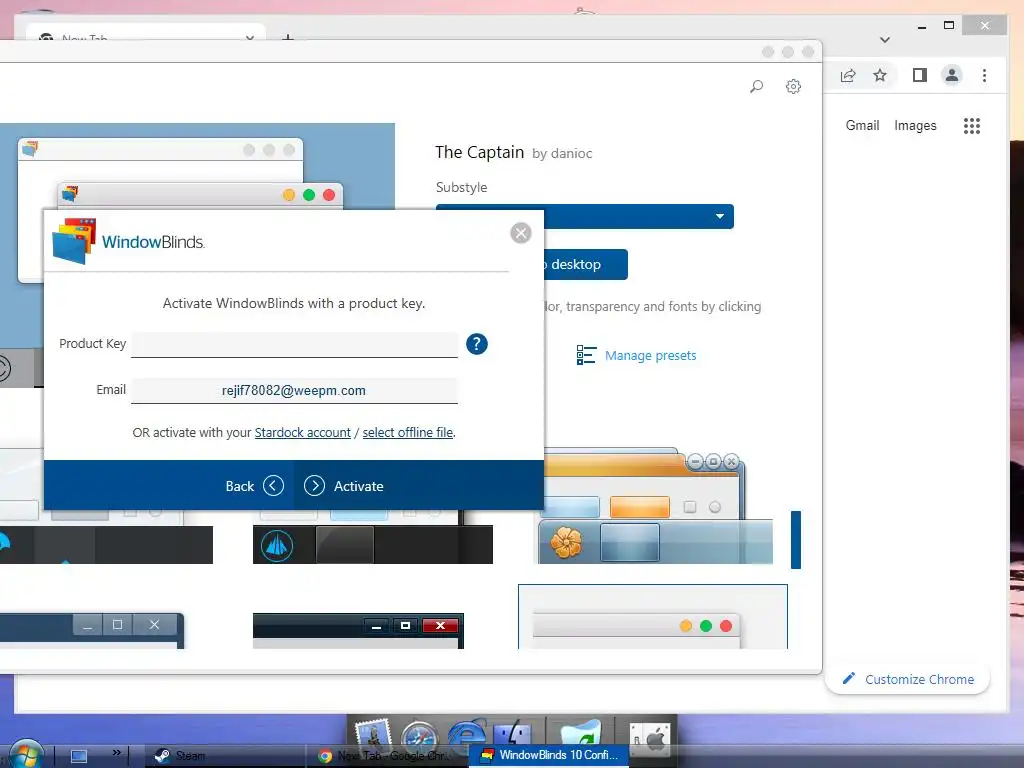Select the dark skin with sailboat icon
Viewport: 1024px width, 768px height.
373,537
